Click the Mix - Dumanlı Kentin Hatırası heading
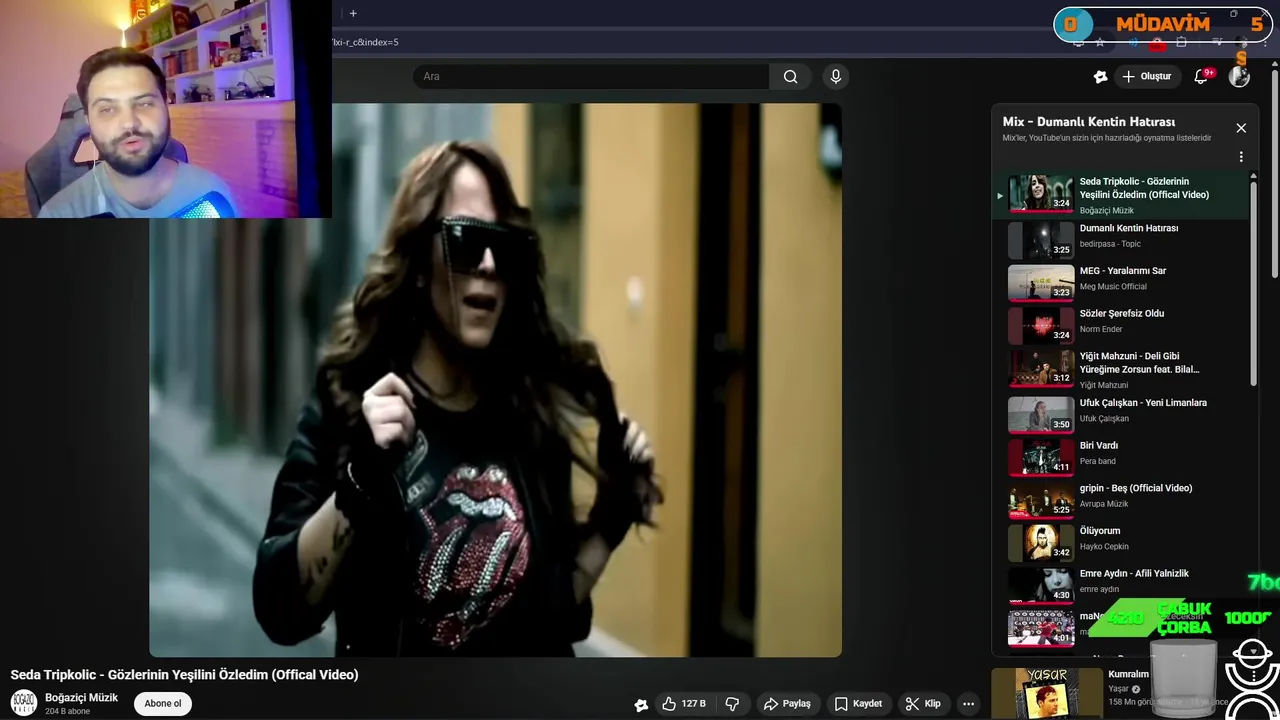Screen dimensions: 1280x720 click(x=1089, y=121)
